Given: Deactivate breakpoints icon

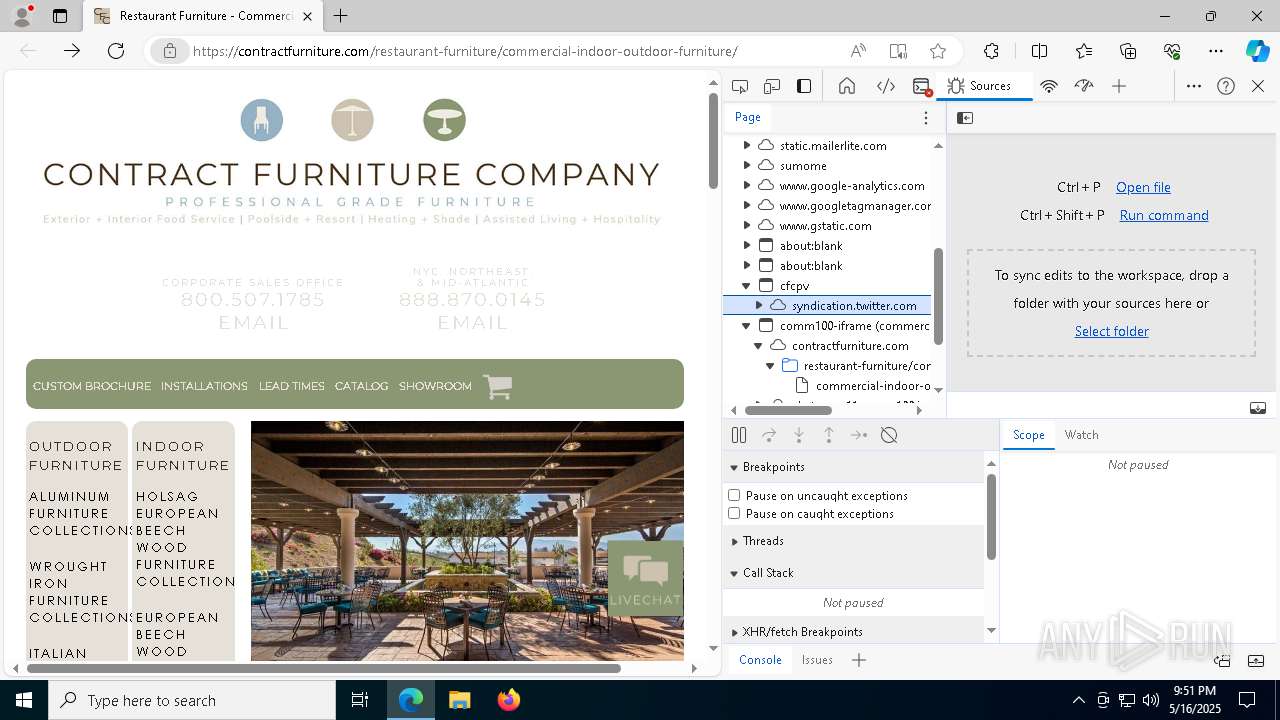Looking at the screenshot, I should (889, 435).
